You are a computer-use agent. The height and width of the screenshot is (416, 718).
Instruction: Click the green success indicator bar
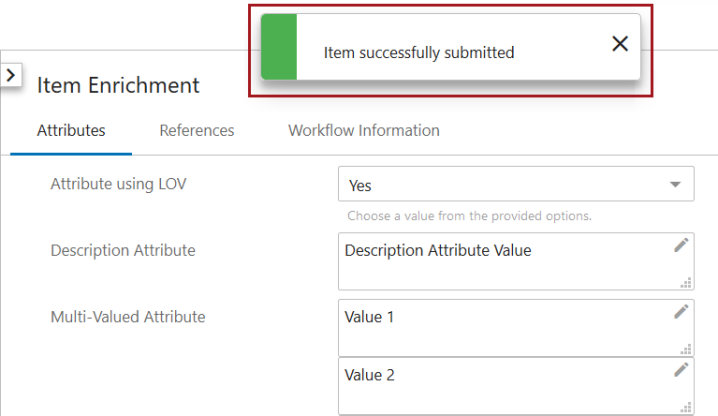[x=279, y=47]
